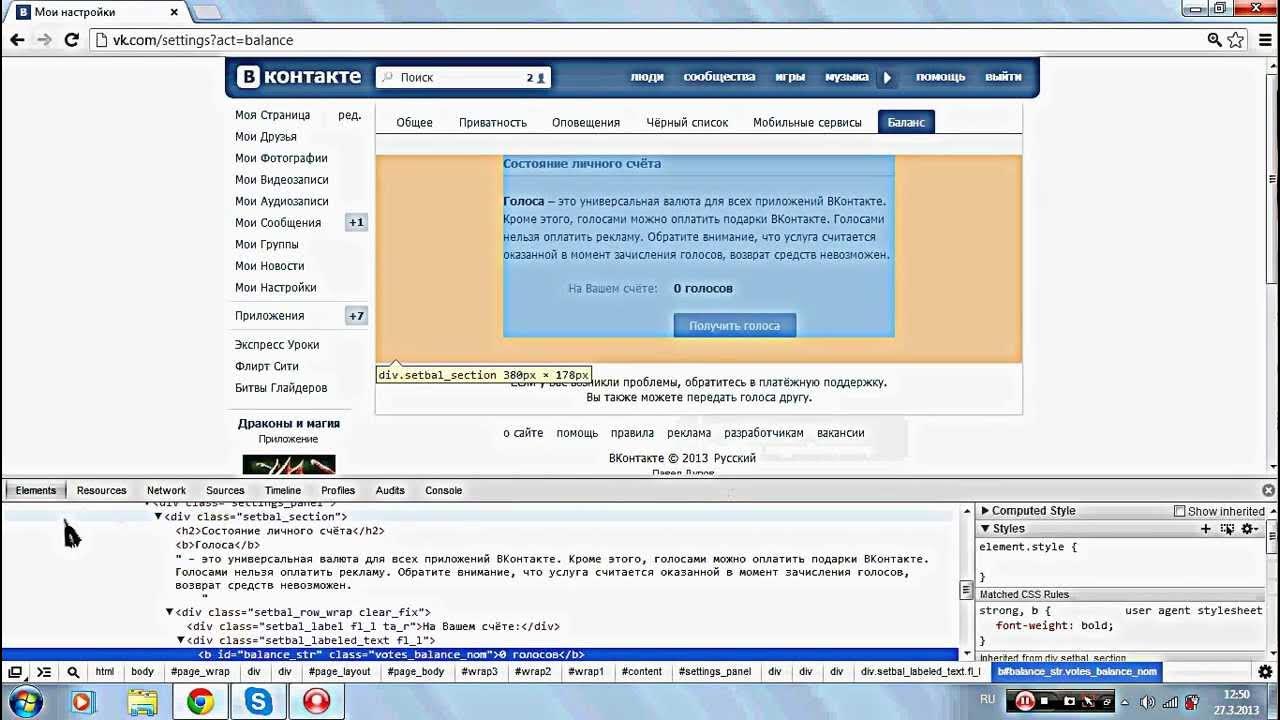Open the Windows Start button

click(x=27, y=702)
